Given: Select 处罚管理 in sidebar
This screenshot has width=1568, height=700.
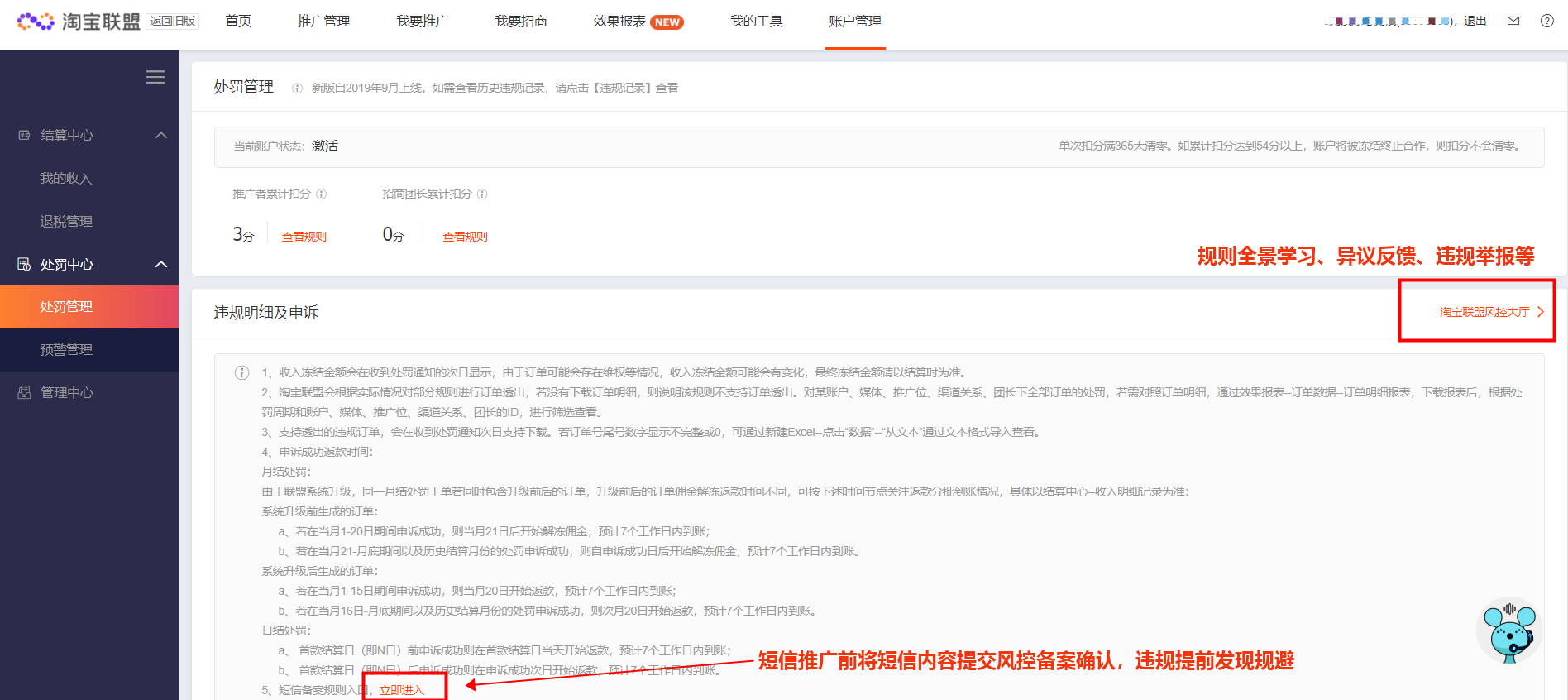Looking at the screenshot, I should (x=89, y=307).
